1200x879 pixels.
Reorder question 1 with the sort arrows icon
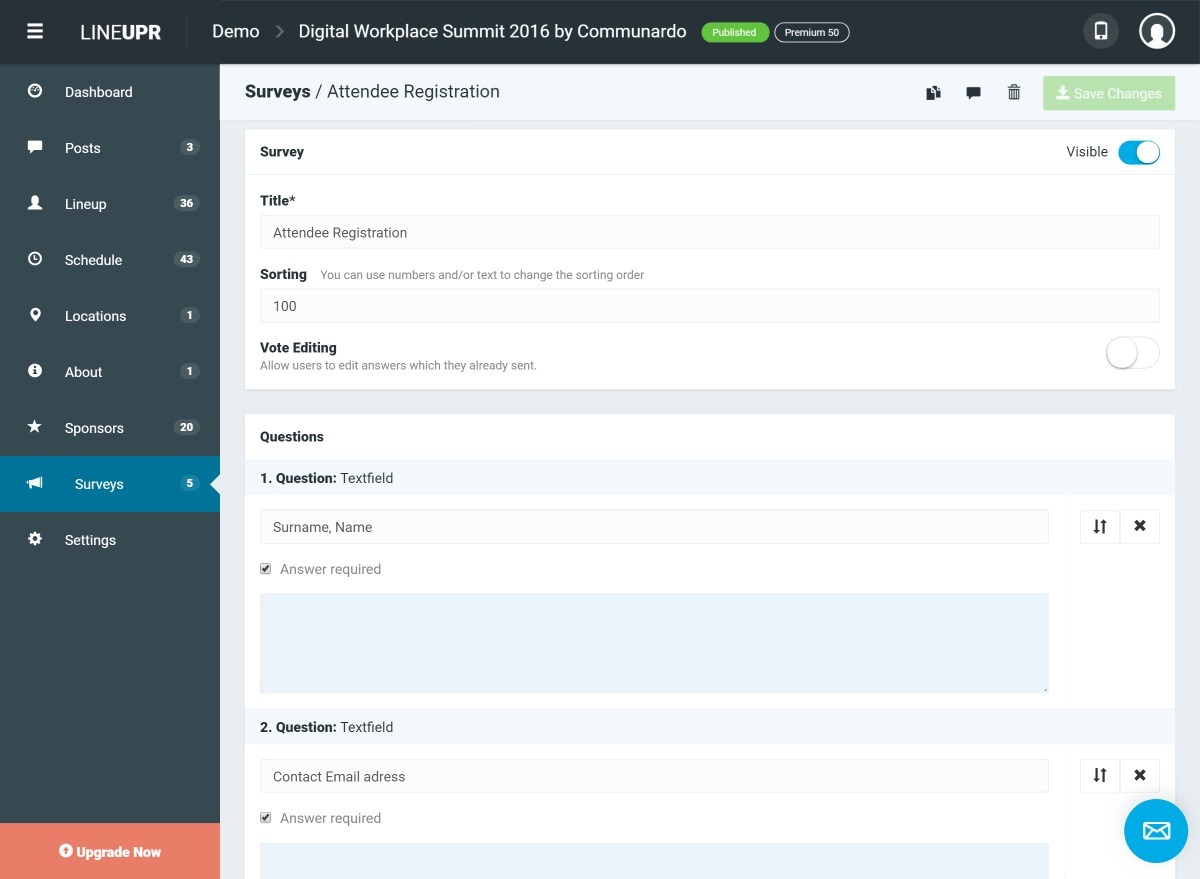tap(1100, 525)
